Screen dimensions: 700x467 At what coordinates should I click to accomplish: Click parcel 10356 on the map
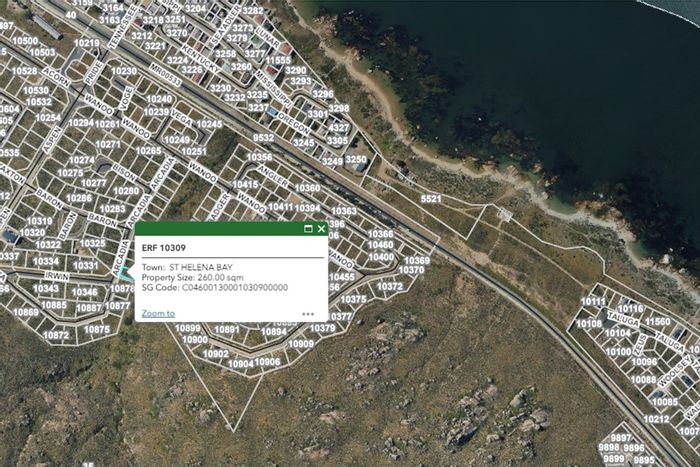coord(260,157)
